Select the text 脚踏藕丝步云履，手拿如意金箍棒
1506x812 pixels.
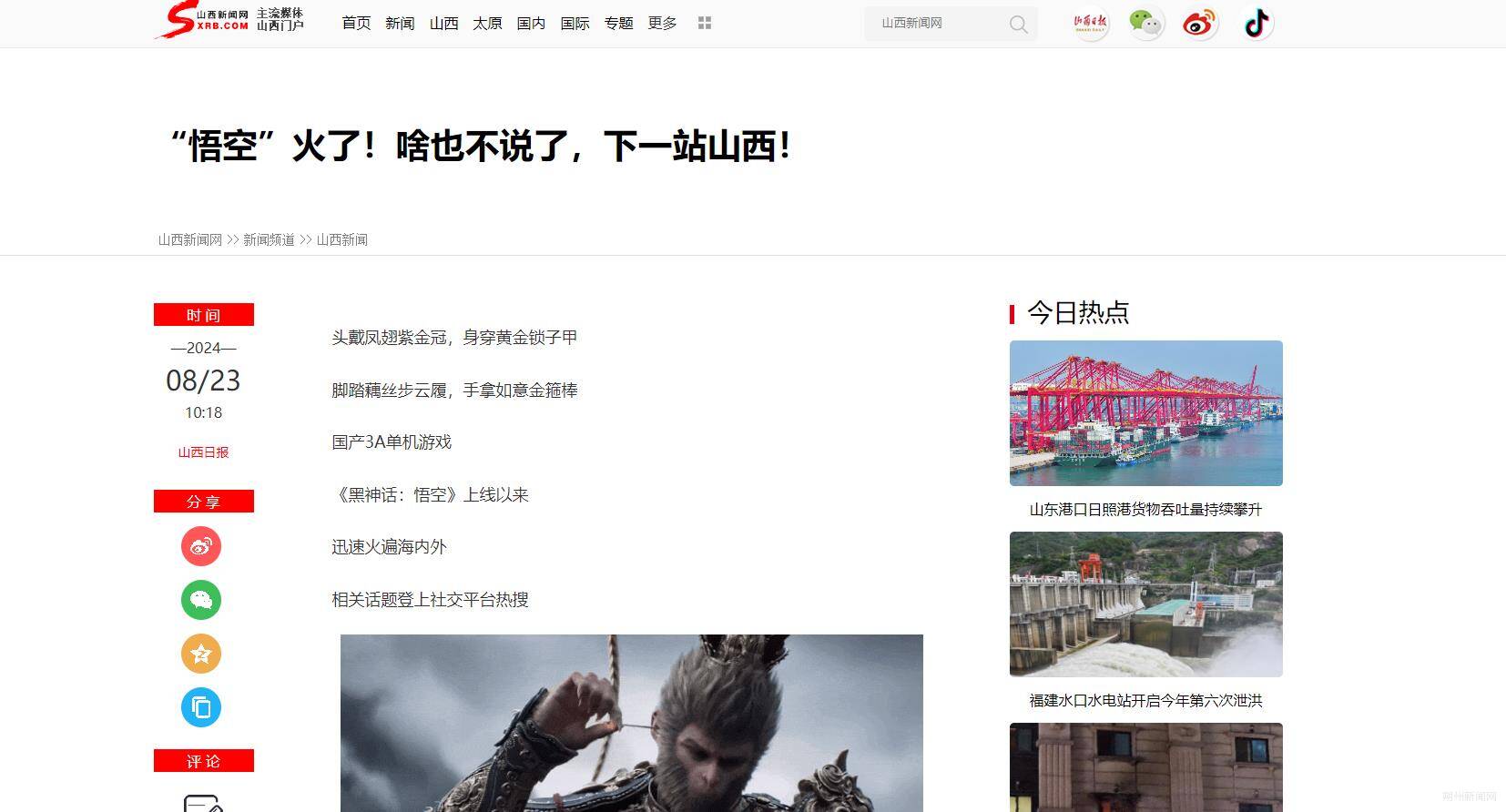[x=454, y=391]
